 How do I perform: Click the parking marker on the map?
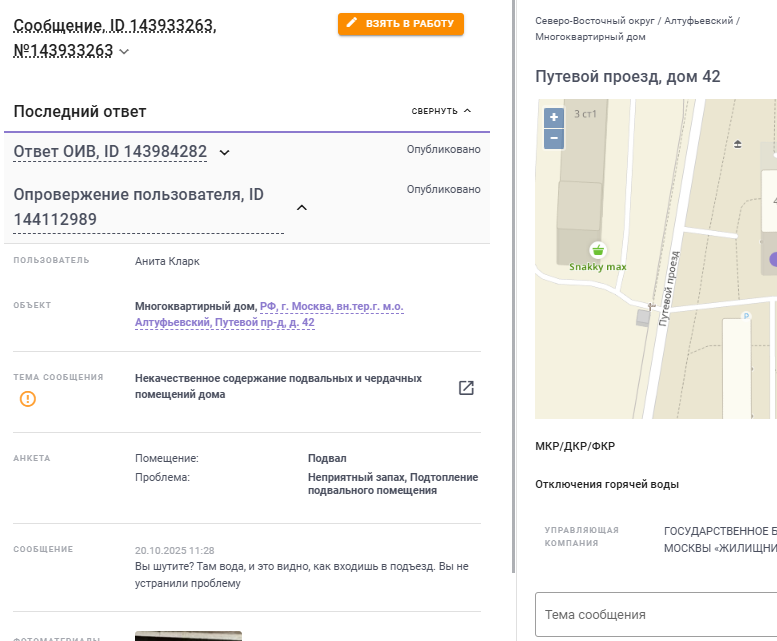coord(745,316)
